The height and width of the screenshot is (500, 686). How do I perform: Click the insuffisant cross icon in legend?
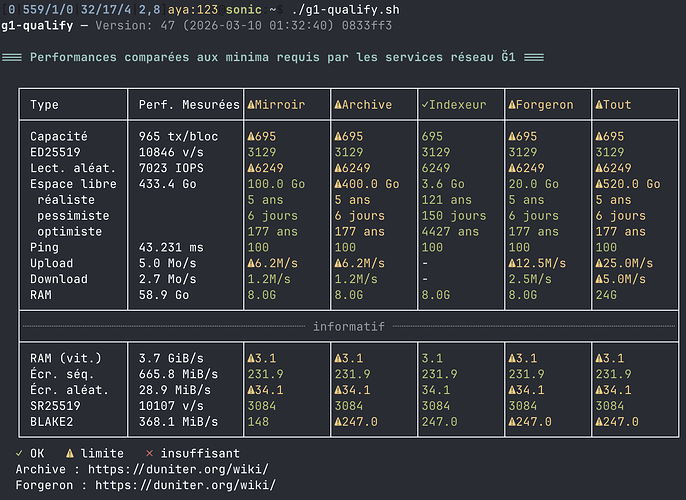pyautogui.click(x=149, y=453)
